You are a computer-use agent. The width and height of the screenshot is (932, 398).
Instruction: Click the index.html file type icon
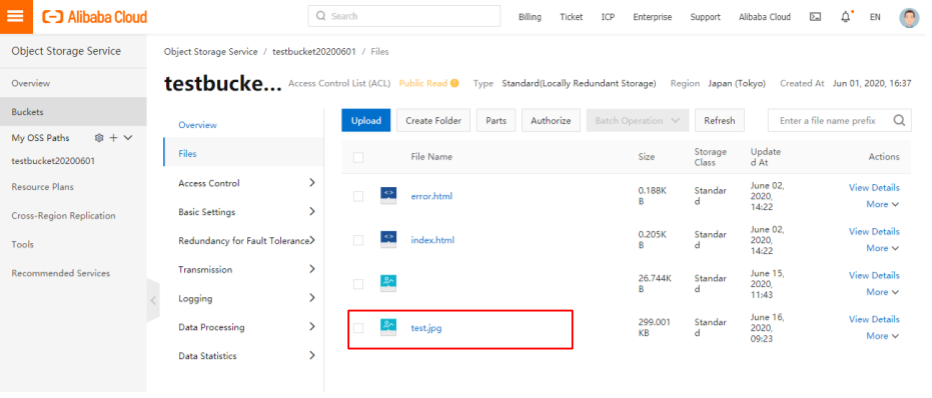pyautogui.click(x=388, y=240)
